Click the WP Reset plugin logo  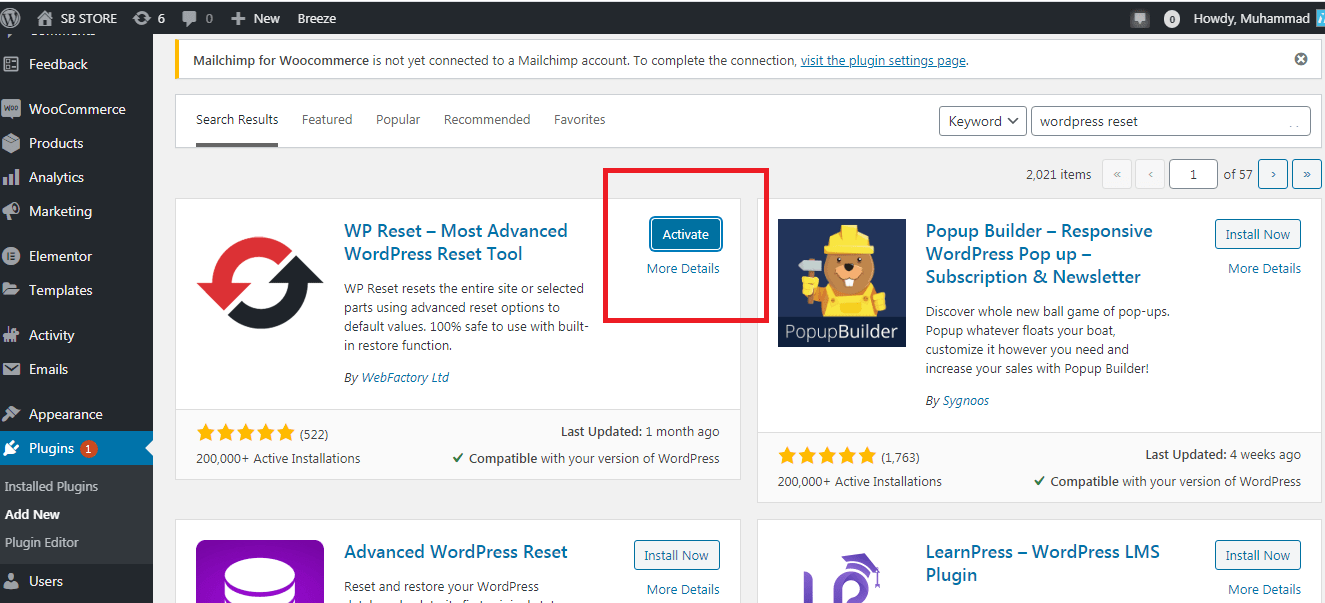(260, 283)
